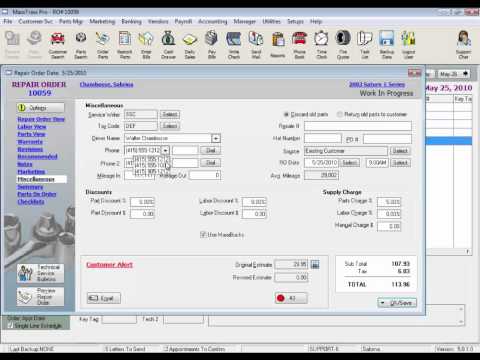Screen dimensions: 480x360
Task: Open the Parts On Order link
Action: tap(37, 194)
